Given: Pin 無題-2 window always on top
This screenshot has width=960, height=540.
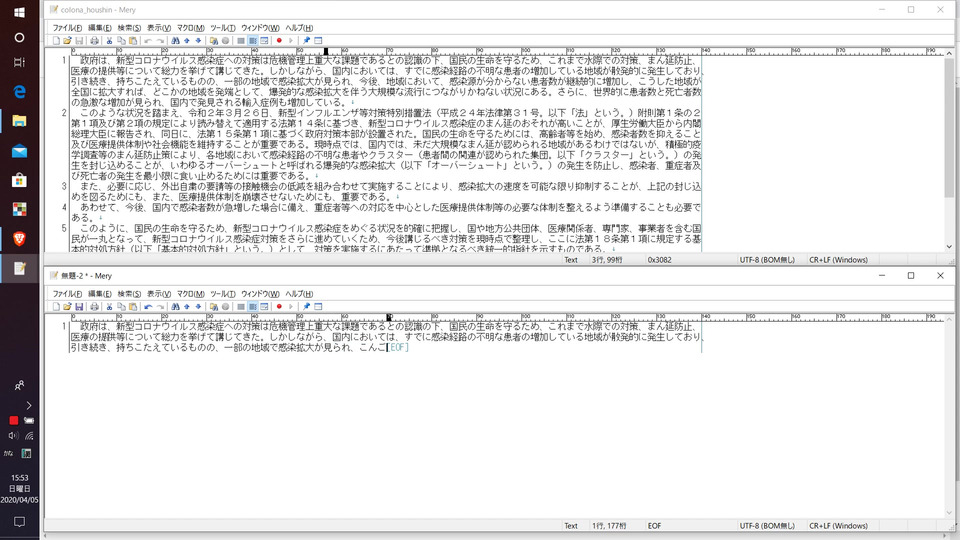Looking at the screenshot, I should tap(307, 307).
